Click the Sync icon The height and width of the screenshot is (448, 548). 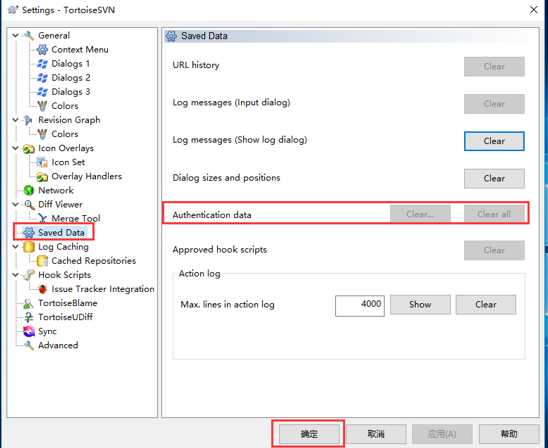point(29,331)
